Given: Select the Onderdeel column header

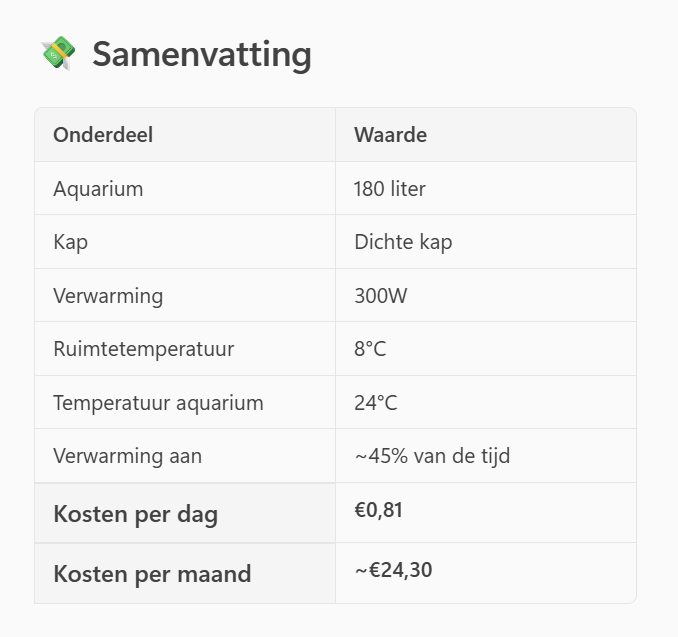Looking at the screenshot, I should 103,135.
